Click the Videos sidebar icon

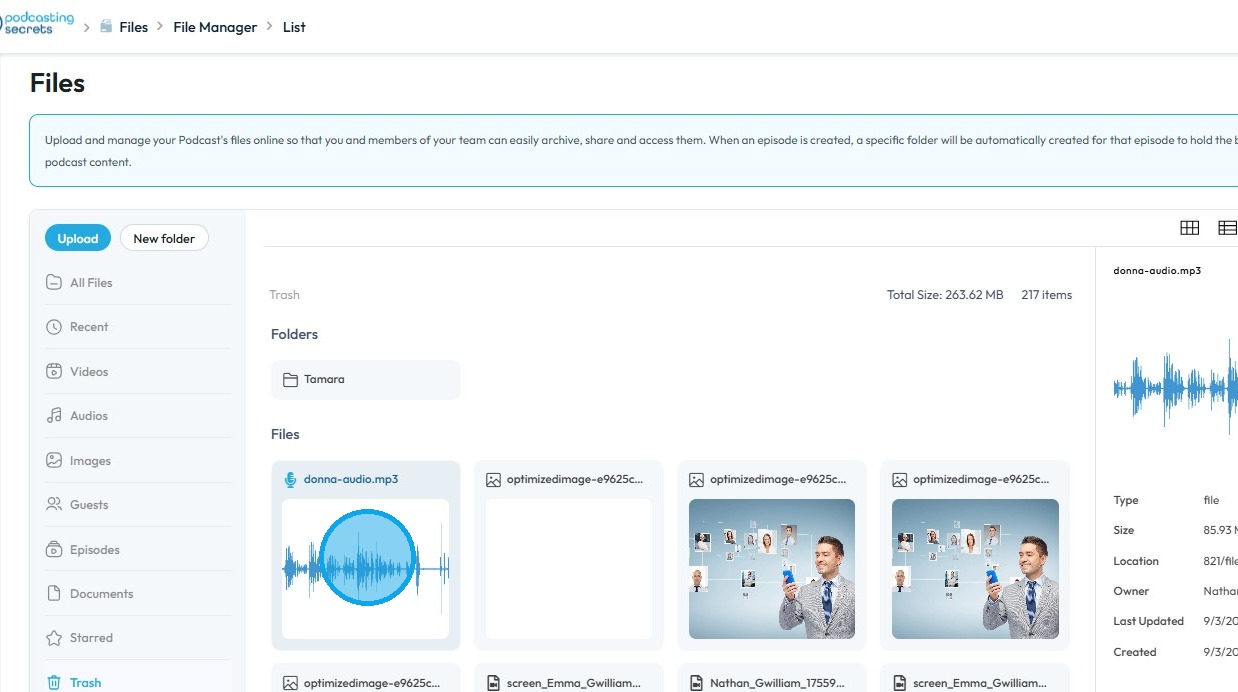point(54,372)
